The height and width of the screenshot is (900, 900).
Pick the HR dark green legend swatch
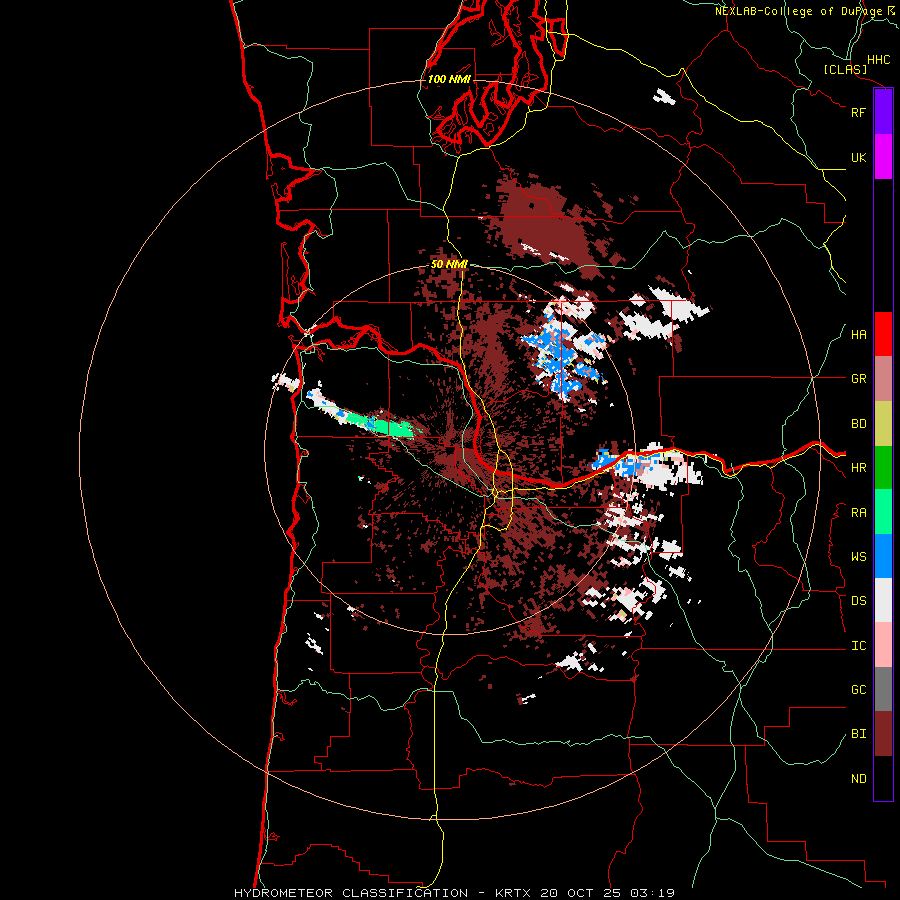(x=883, y=467)
